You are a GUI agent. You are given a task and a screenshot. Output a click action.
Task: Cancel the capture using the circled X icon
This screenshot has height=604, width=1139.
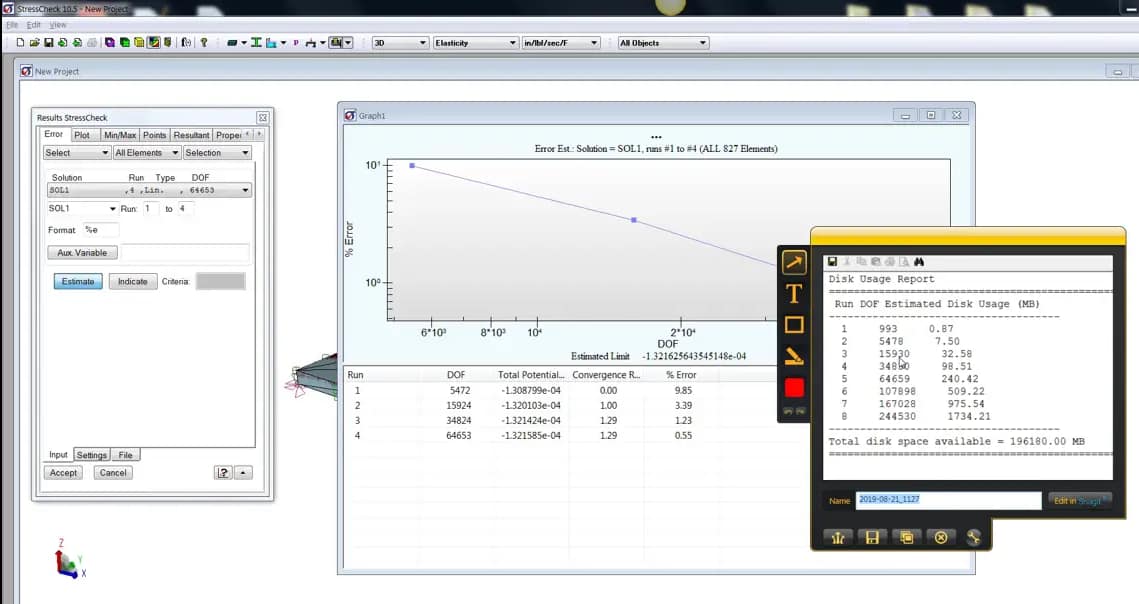click(940, 537)
